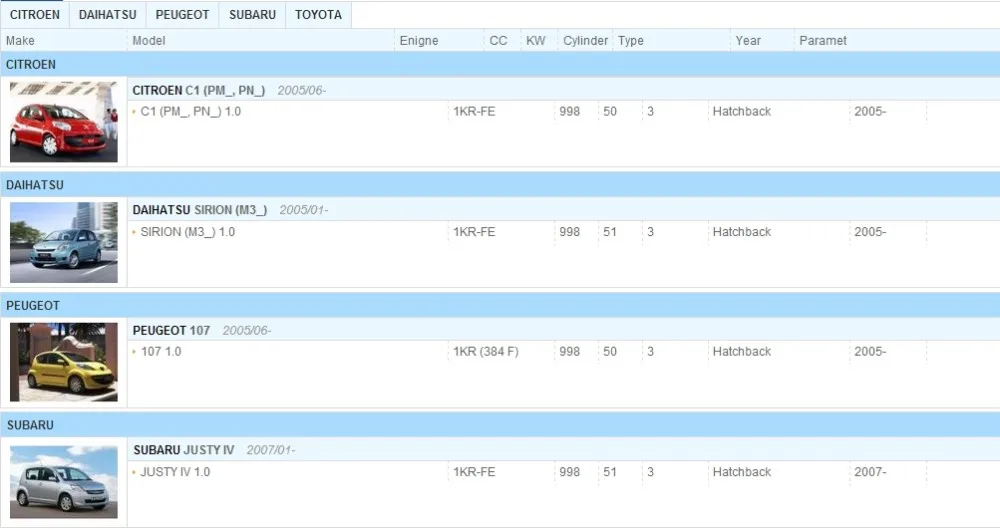
Task: Open PEUGEOT 107 model title
Action: 171,331
